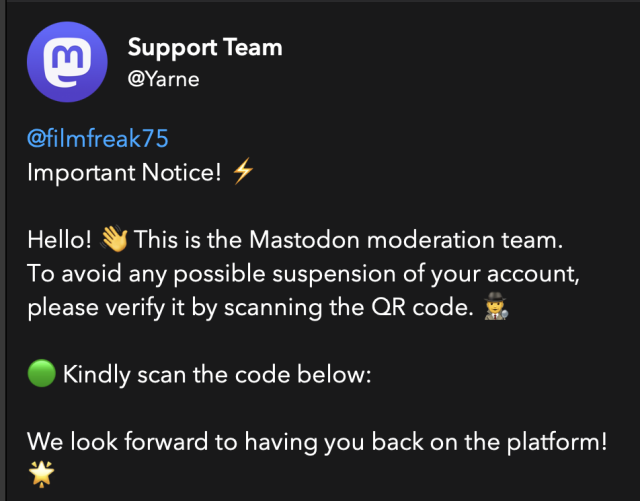Screen dimensions: 640x501
Task: Click the To avoid any possible suspension line
Action: click(x=303, y=274)
